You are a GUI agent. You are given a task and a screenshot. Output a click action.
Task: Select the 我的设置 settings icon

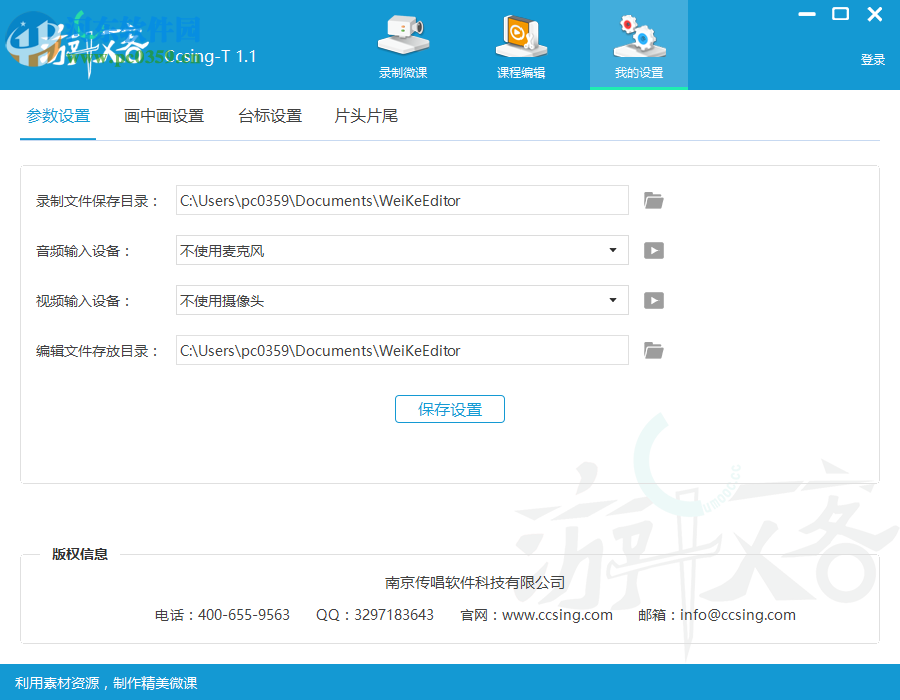coord(638,44)
